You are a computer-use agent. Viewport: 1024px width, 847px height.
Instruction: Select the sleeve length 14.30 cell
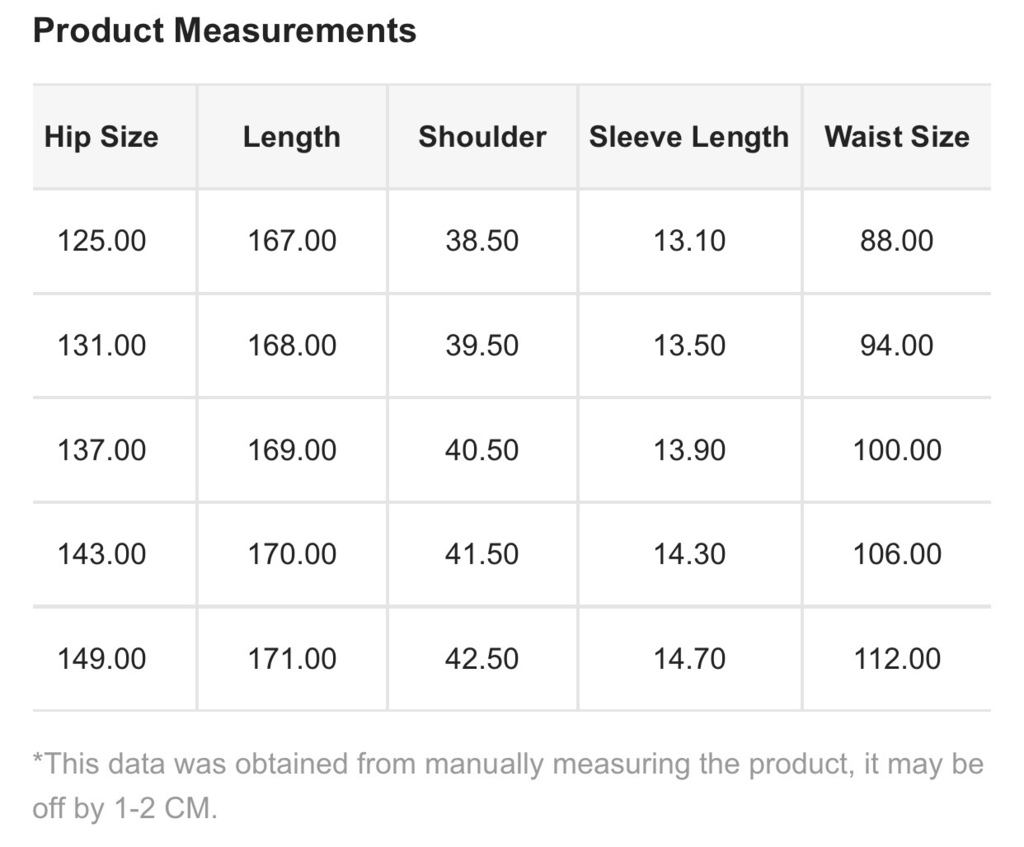(689, 554)
